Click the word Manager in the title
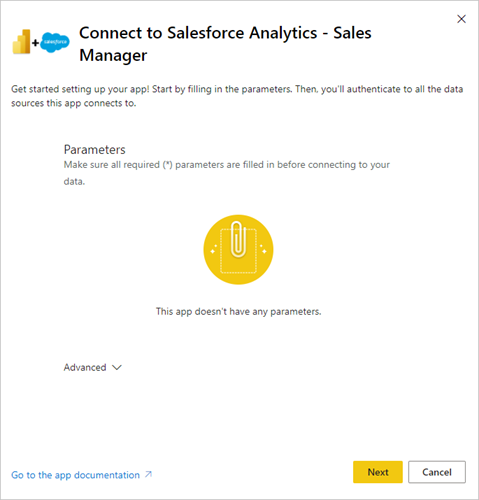This screenshot has width=479, height=500. 113,55
